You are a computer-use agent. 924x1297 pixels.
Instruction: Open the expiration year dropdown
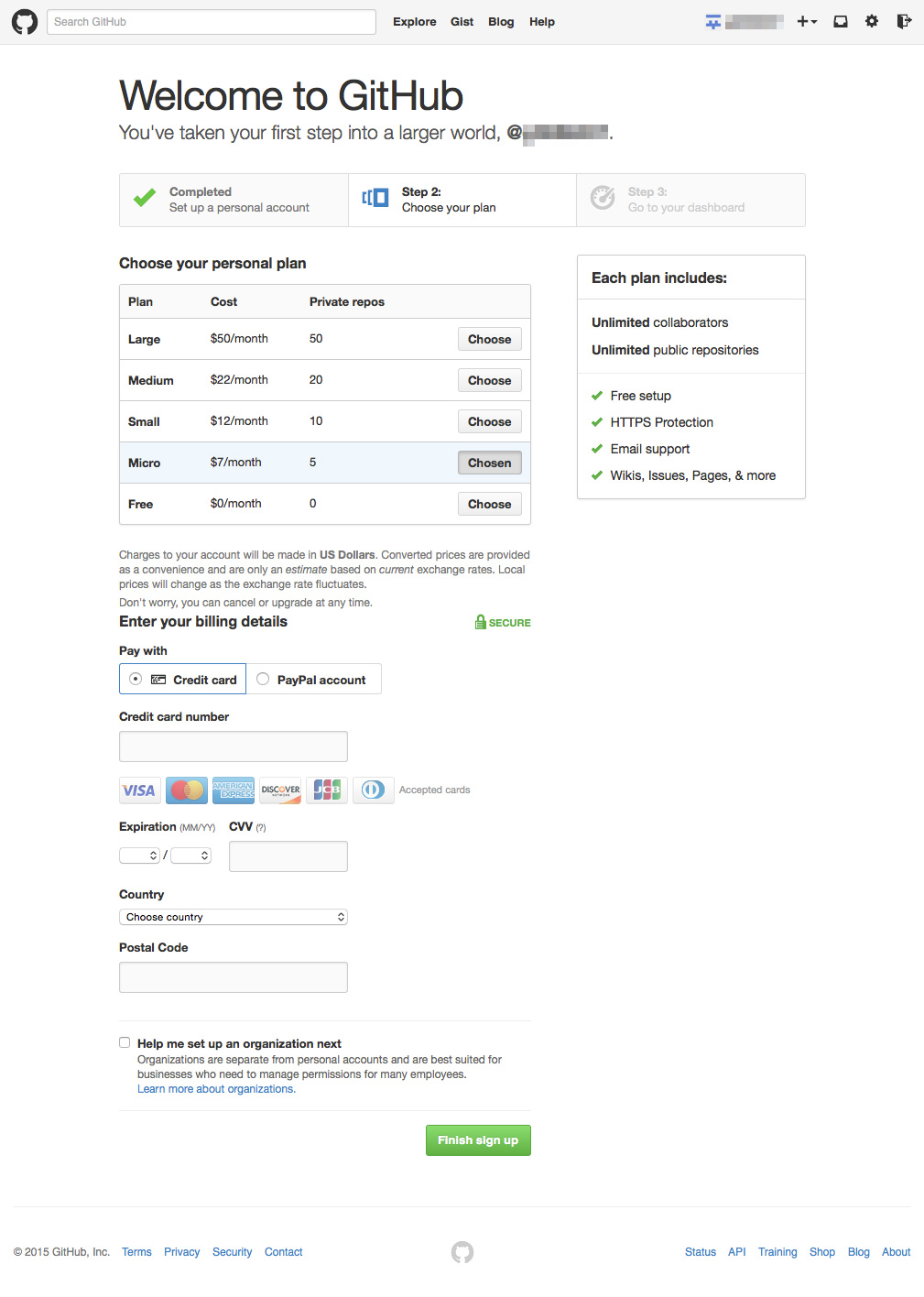pos(191,856)
